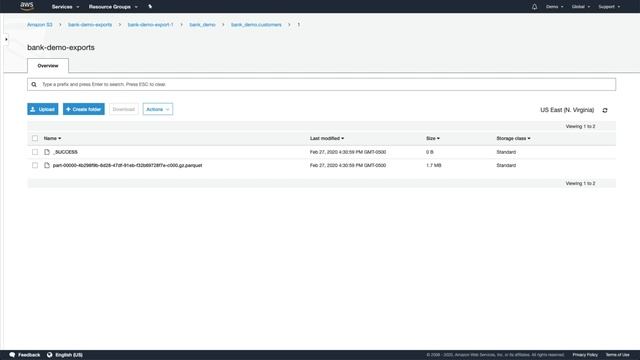Image resolution: width=640 pixels, height=360 pixels.
Task: Sort by the Storage class column
Action: 513,138
